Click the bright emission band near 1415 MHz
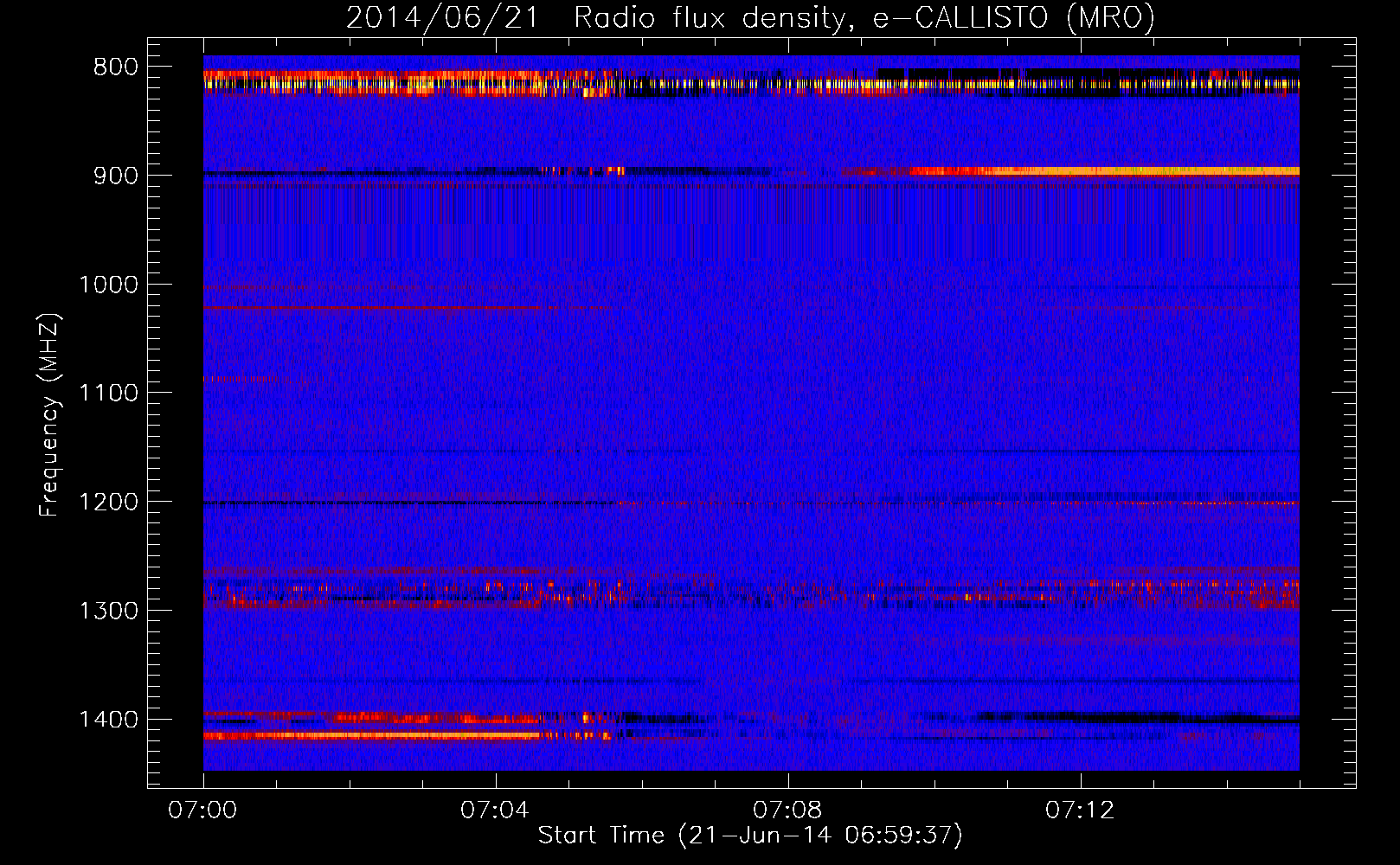Screen dimensions: 1400x865 coord(372,735)
